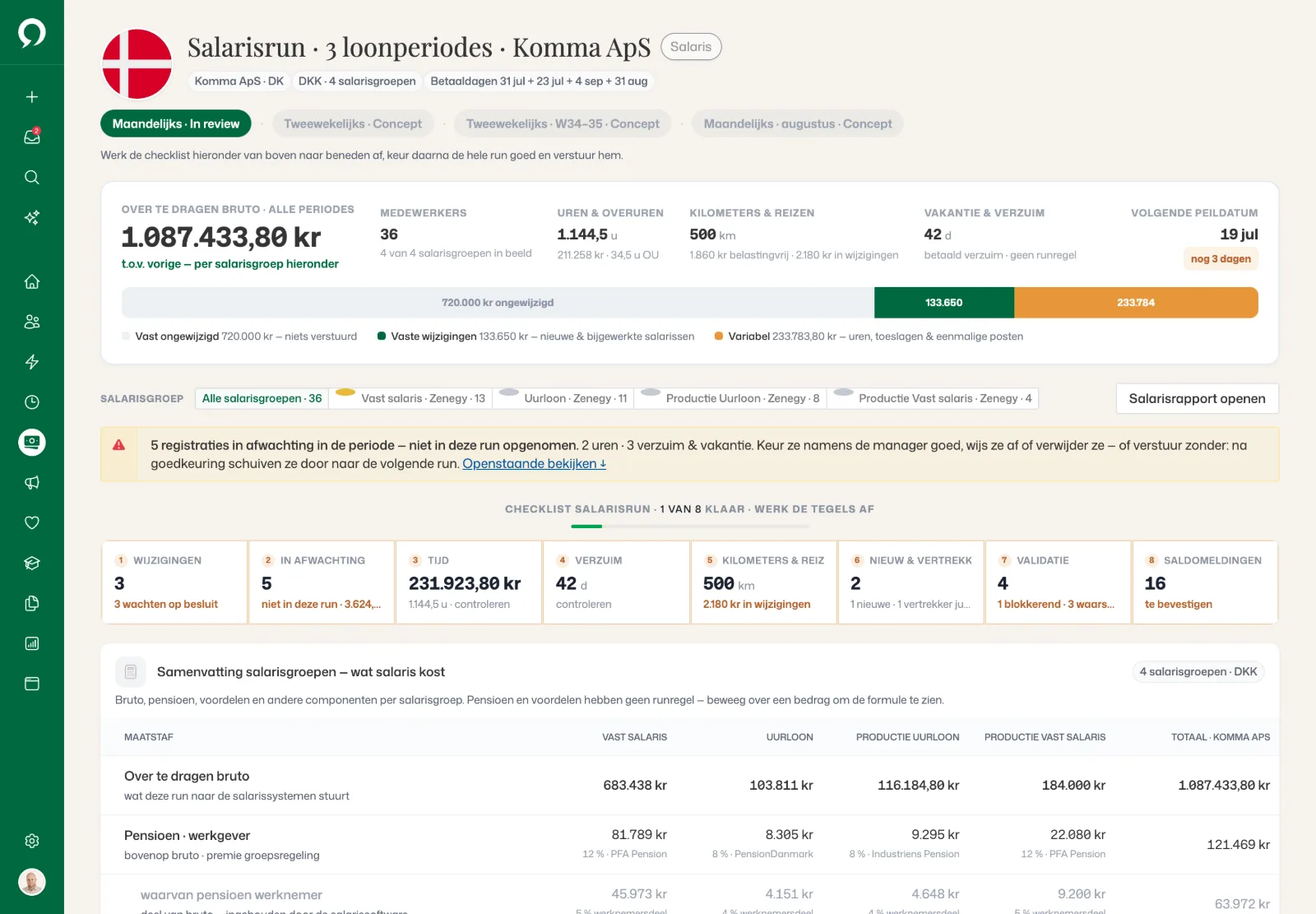The height and width of the screenshot is (914, 1316).
Task: Click the calendar window icon in sidebar
Action: pyautogui.click(x=32, y=684)
